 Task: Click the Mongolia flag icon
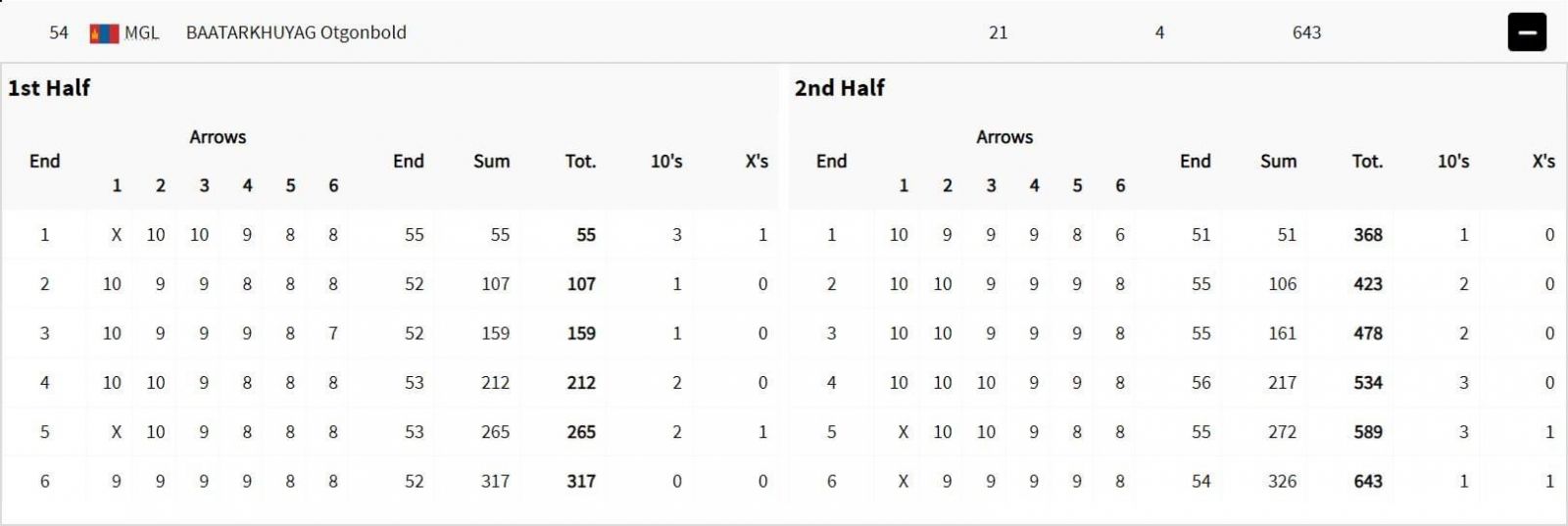tap(104, 33)
